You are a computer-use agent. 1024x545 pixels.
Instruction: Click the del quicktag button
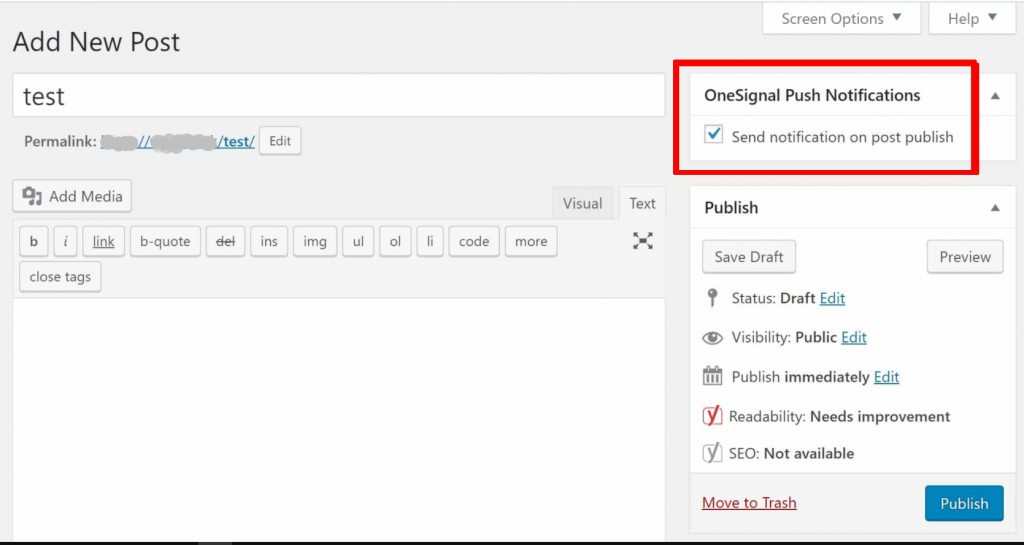click(225, 241)
